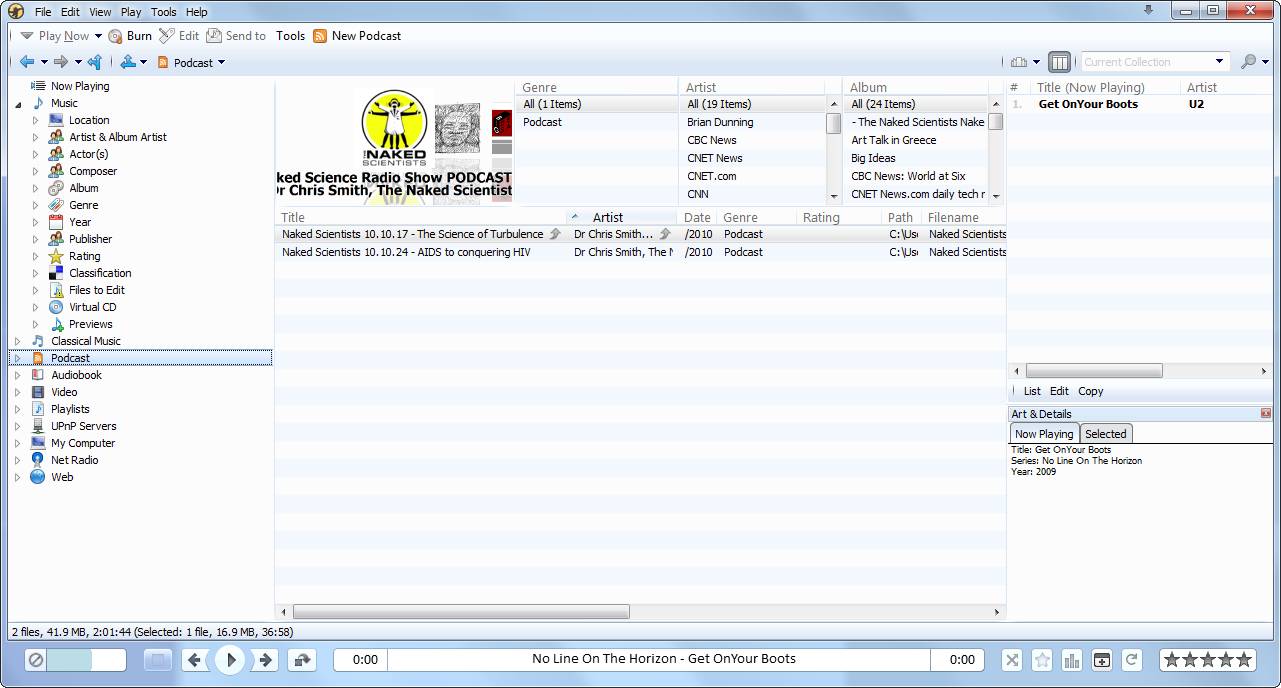Expand the Playlists tree node
The image size is (1281, 688).
pyautogui.click(x=18, y=409)
